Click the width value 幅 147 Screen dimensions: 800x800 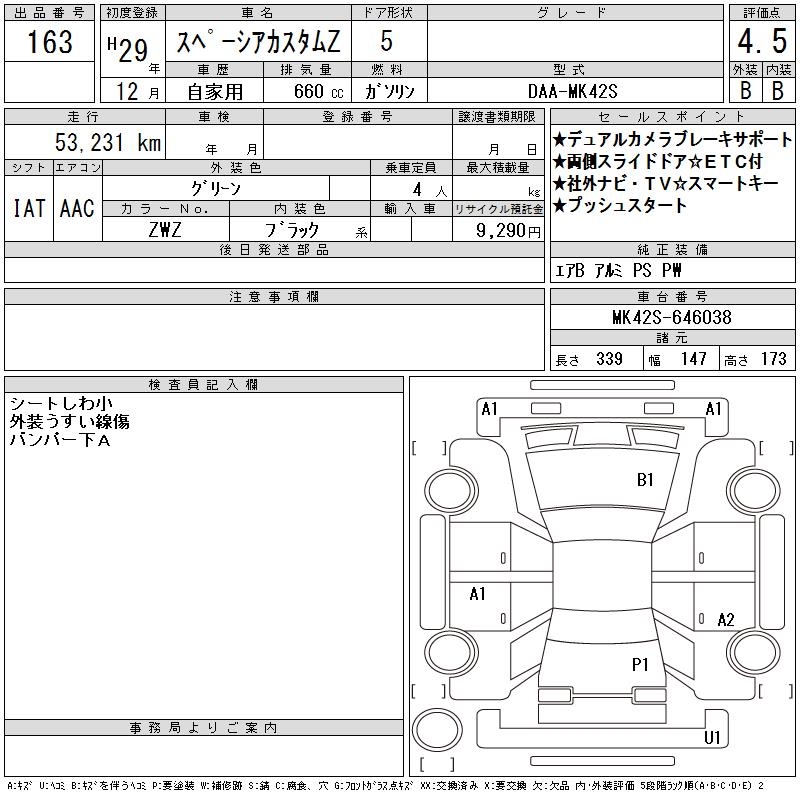(x=678, y=359)
